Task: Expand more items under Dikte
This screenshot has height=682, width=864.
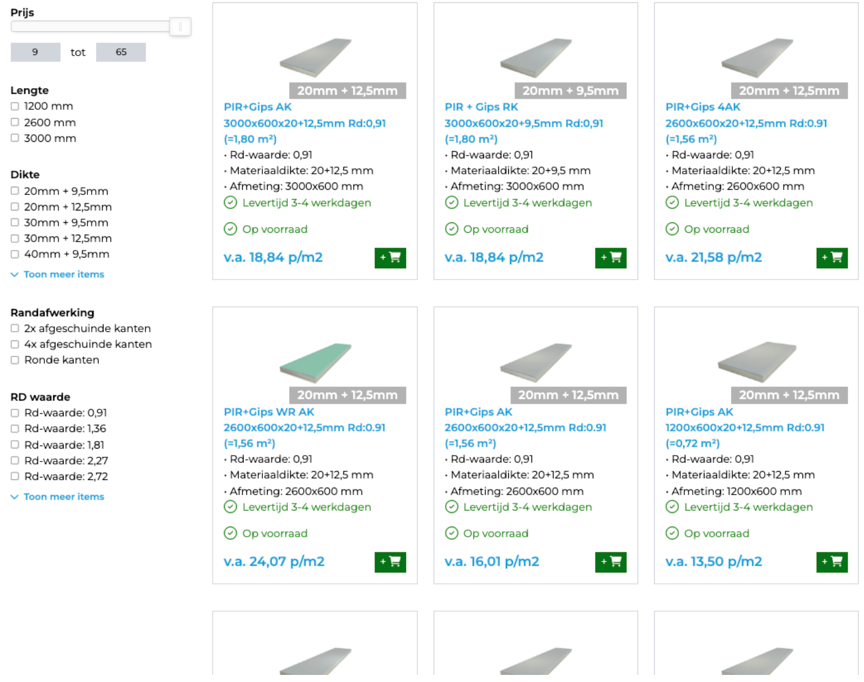Action: [57, 274]
